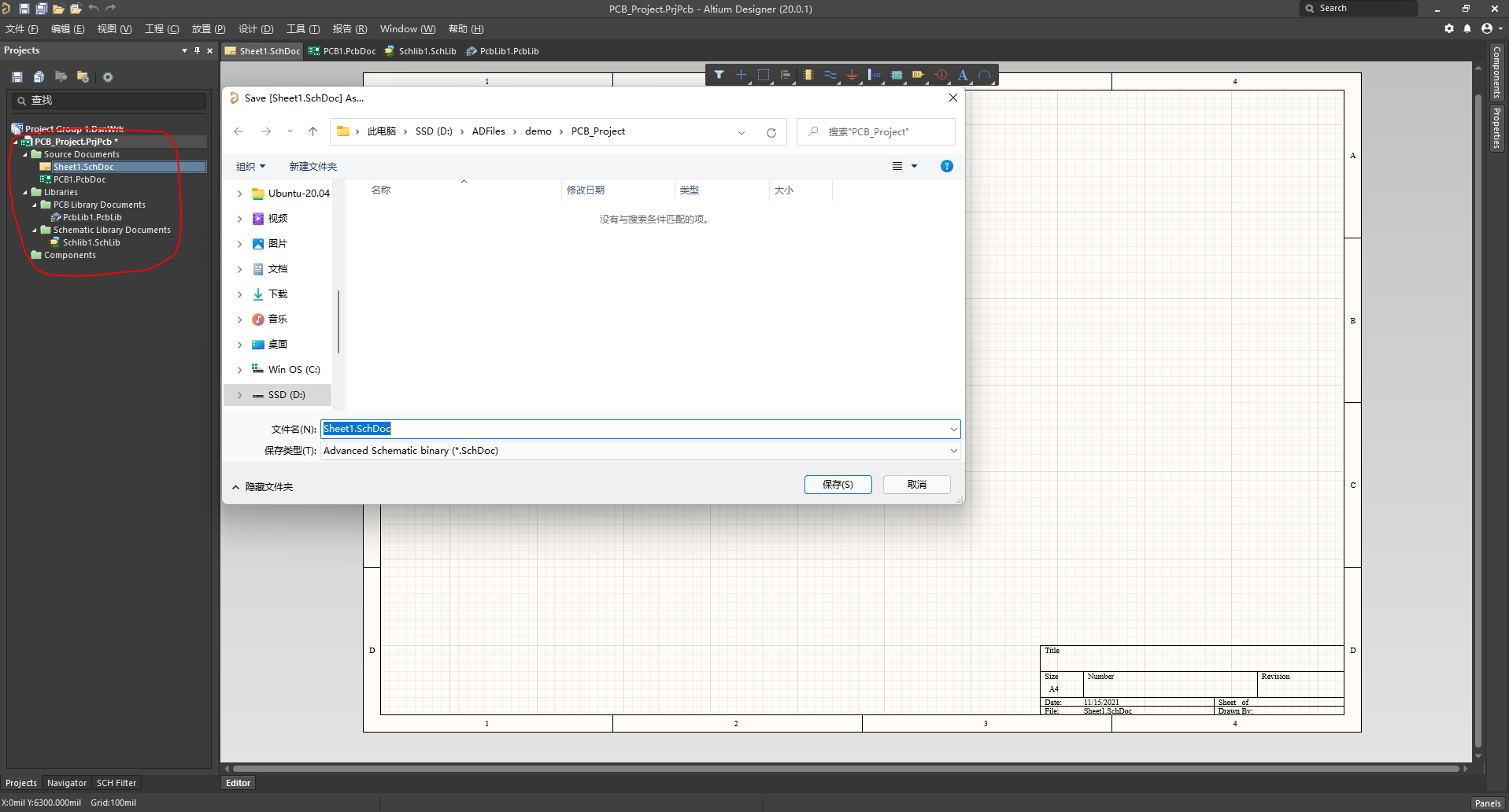Collapse the Schematic Library Documents node
This screenshot has width=1509, height=812.
click(35, 231)
